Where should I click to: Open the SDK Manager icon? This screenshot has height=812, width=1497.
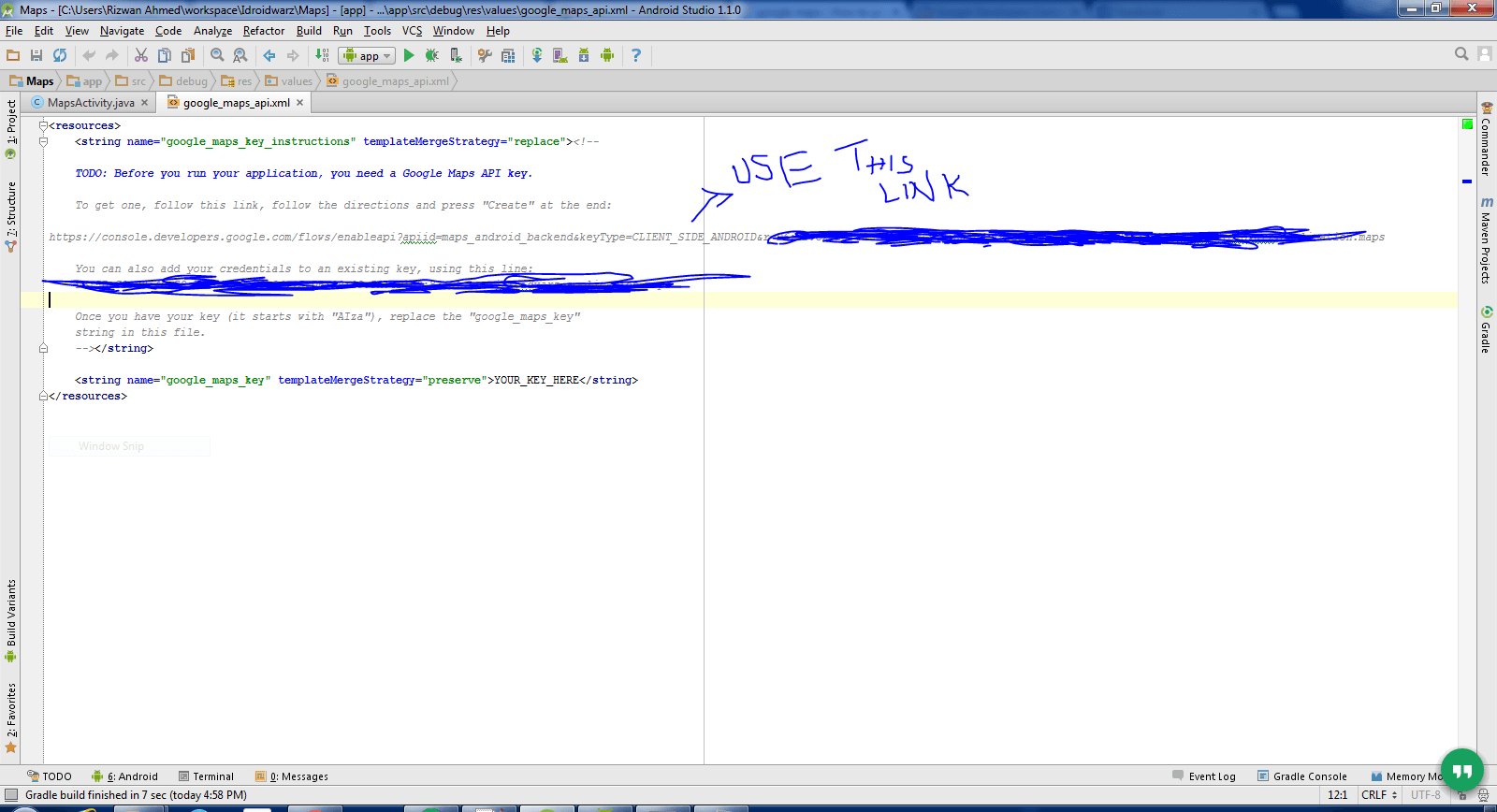[584, 55]
